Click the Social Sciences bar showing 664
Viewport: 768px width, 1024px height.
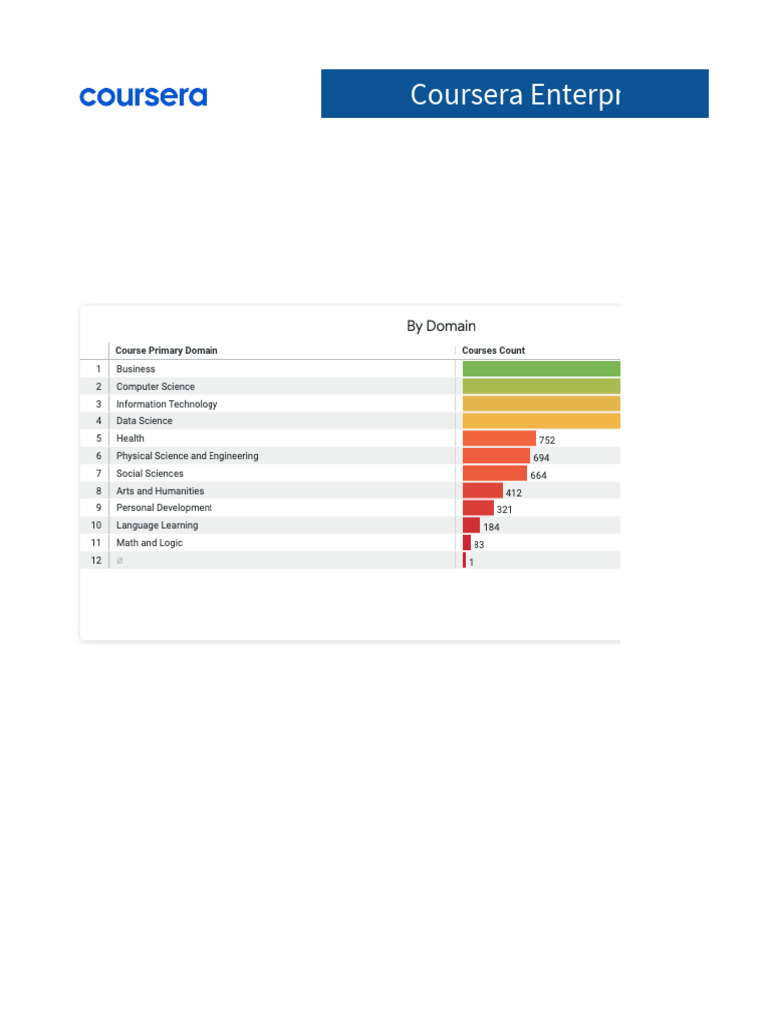tap(494, 474)
